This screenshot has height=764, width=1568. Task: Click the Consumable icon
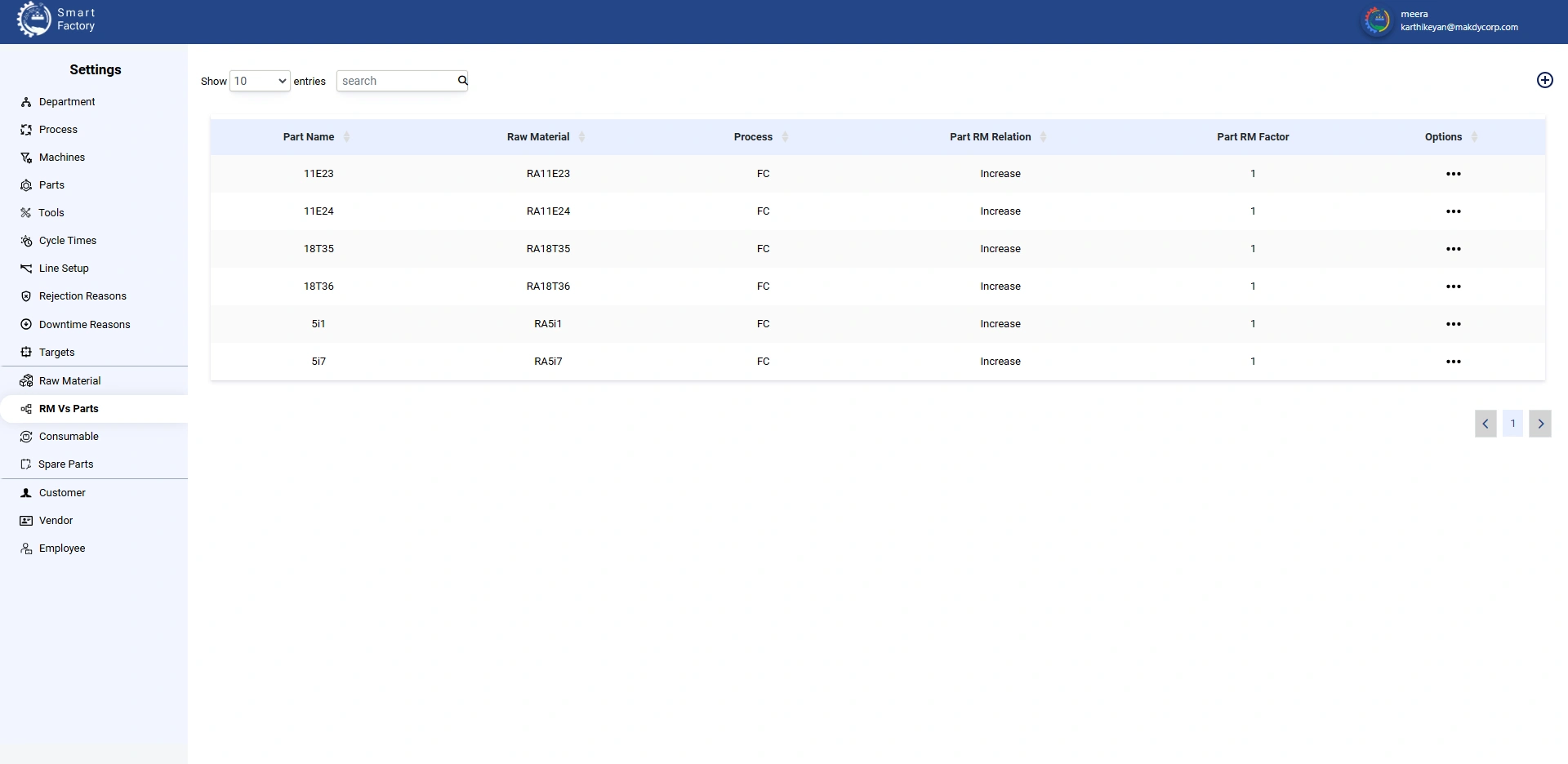click(26, 437)
